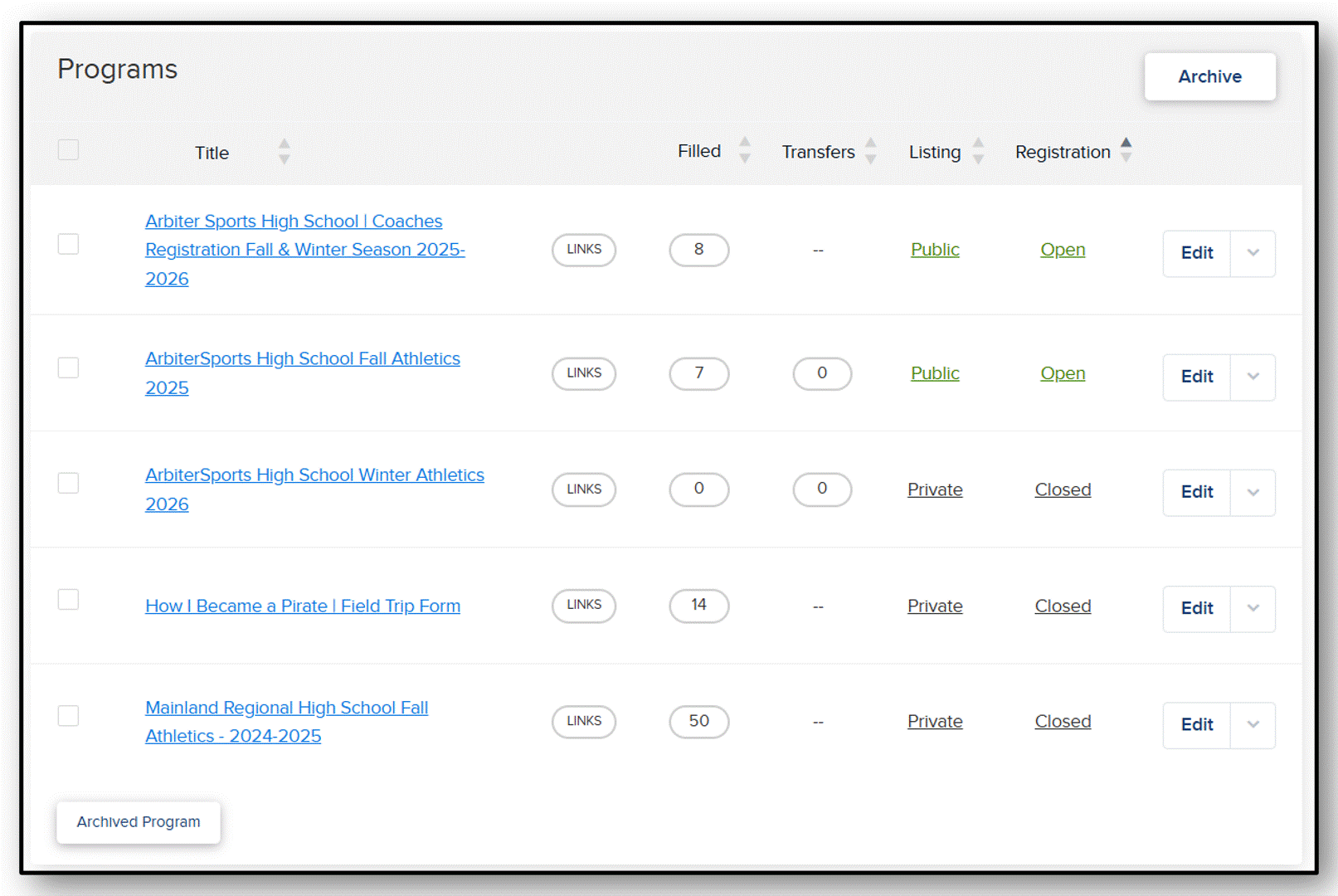The image size is (1338, 896).
Task: Open ArbiterSports High School Fall Athletics 2025
Action: tap(303, 373)
